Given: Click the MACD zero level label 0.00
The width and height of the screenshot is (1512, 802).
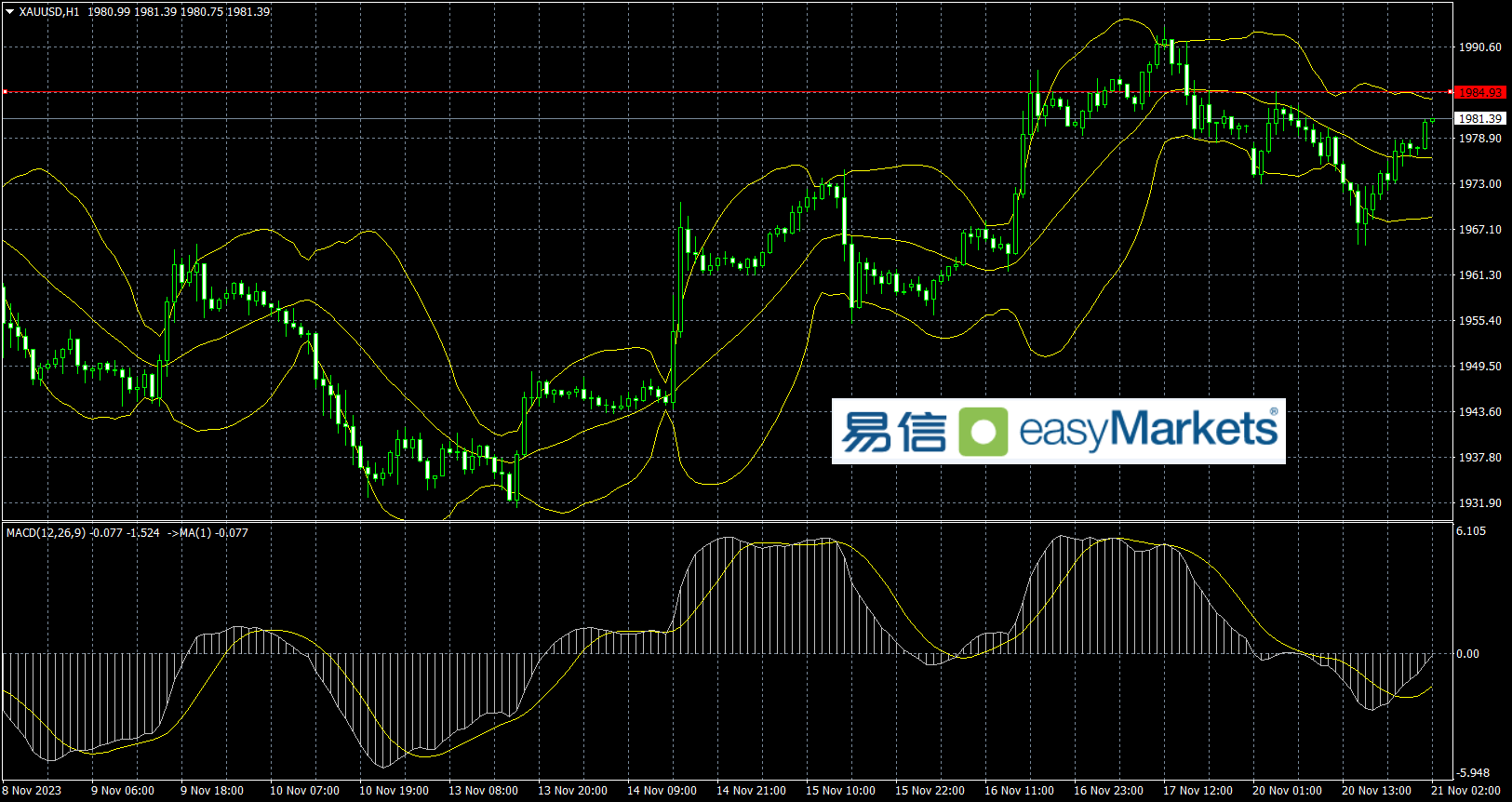Looking at the screenshot, I should pyautogui.click(x=1467, y=653).
